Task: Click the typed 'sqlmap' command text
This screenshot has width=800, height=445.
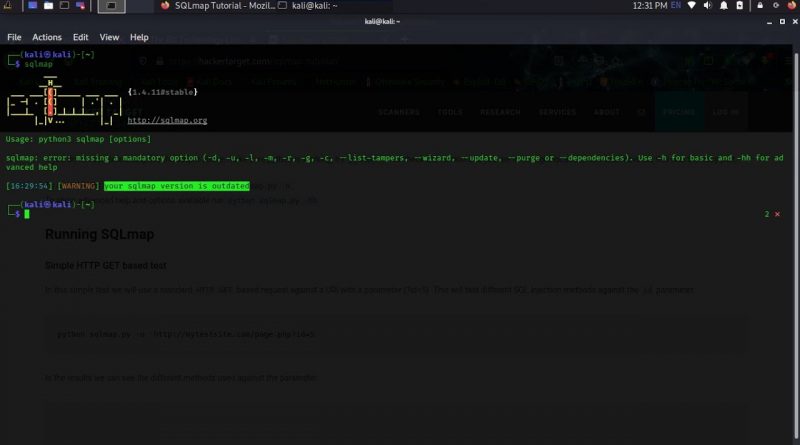Action: point(38,64)
